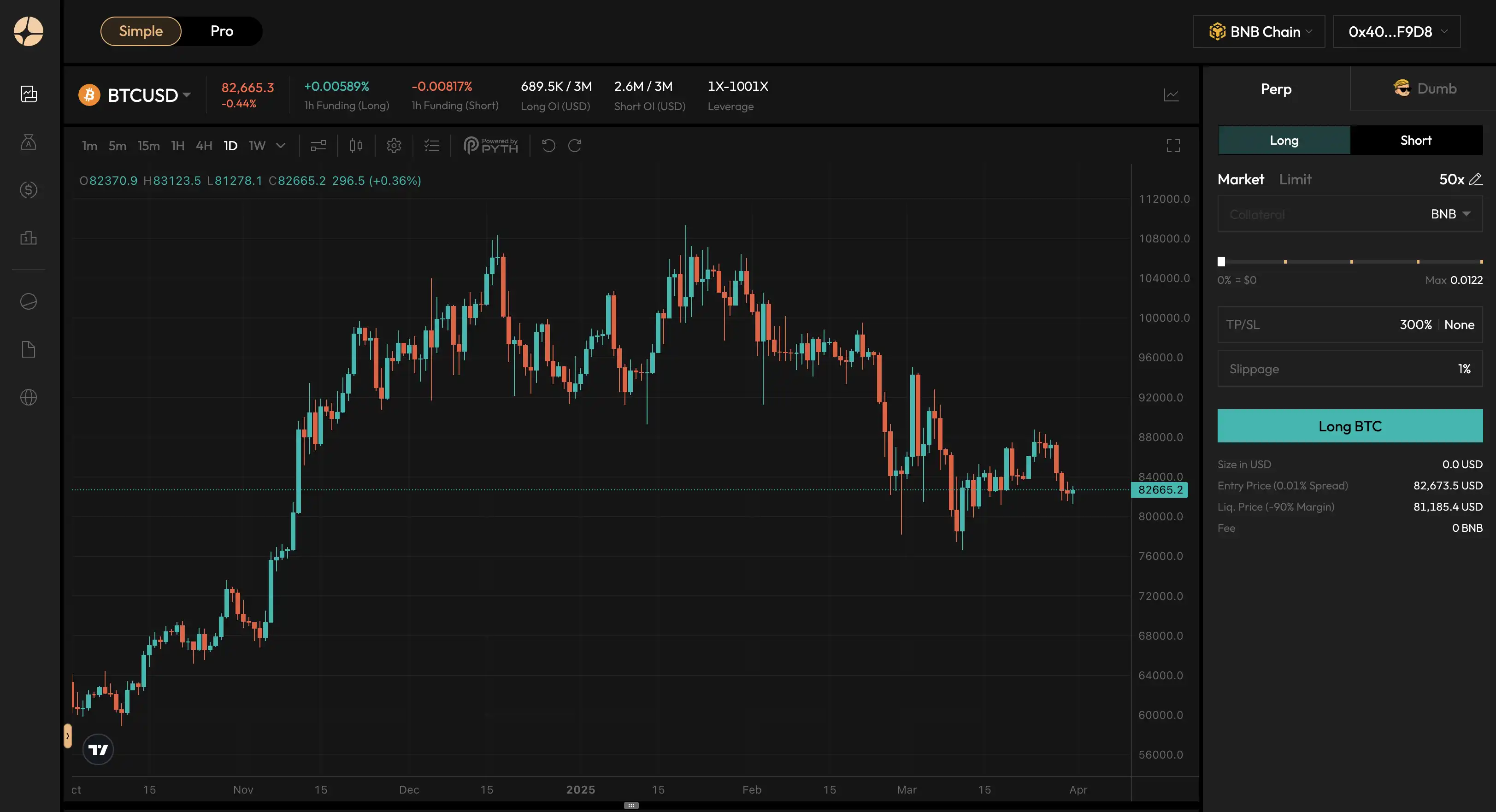This screenshot has width=1496, height=812.
Task: Open wallet address 0x40...F9D8 menu
Action: coord(1396,31)
